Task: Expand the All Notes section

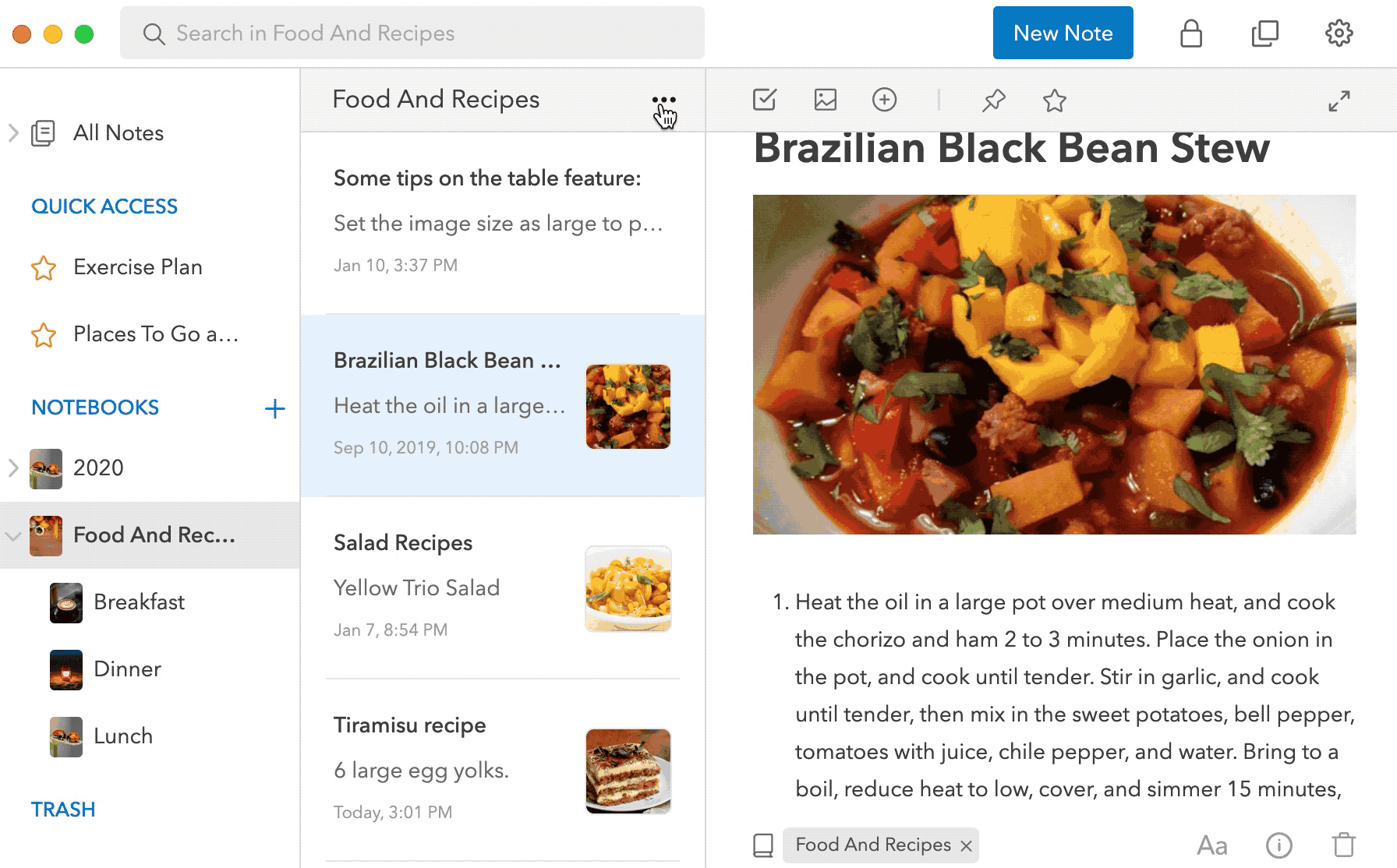Action: [x=13, y=132]
